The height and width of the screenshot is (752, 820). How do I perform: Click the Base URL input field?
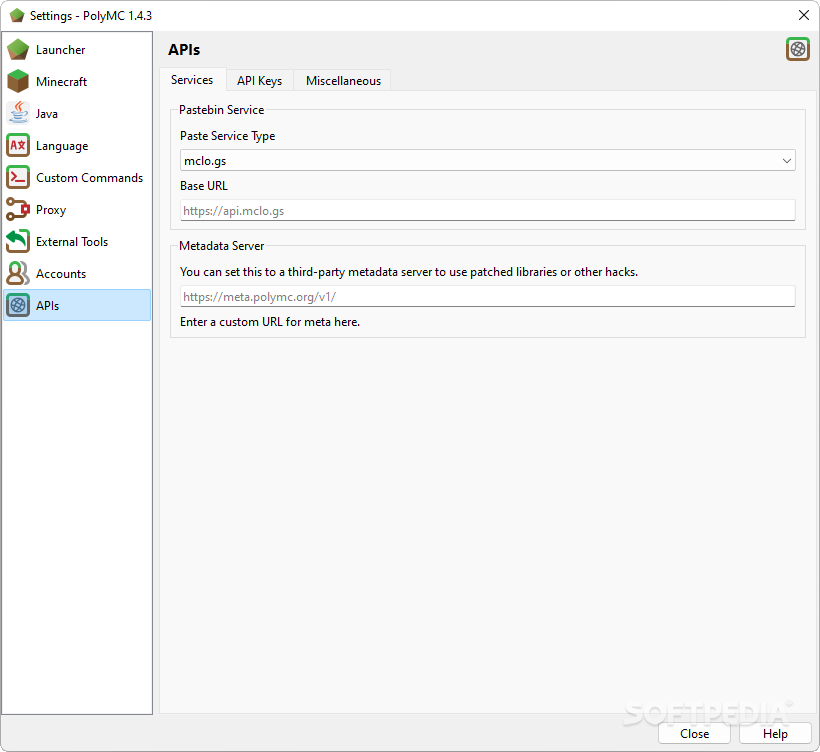pyautogui.click(x=487, y=210)
